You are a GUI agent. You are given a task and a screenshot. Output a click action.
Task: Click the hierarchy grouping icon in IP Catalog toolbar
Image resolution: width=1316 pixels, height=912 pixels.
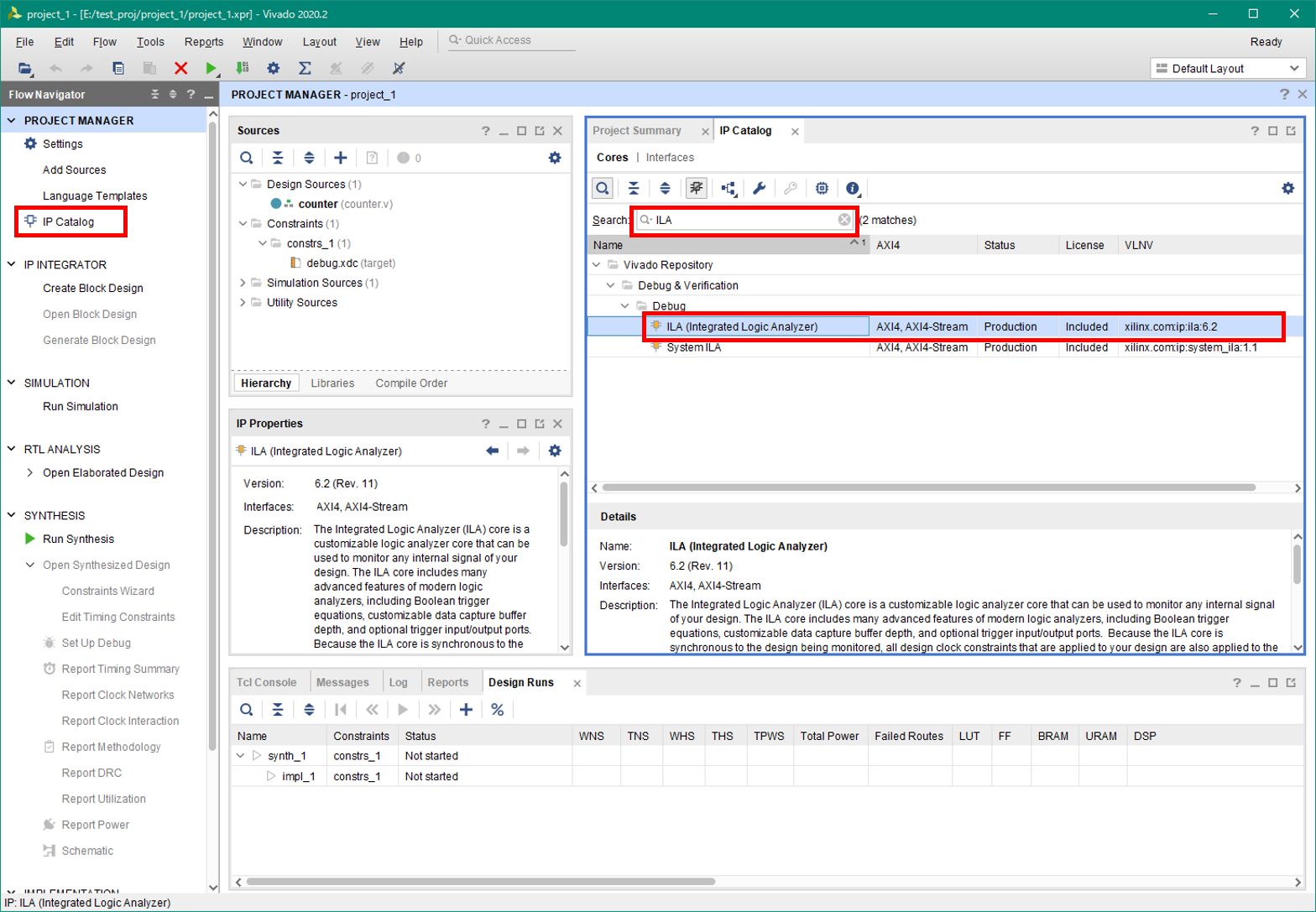coord(728,188)
